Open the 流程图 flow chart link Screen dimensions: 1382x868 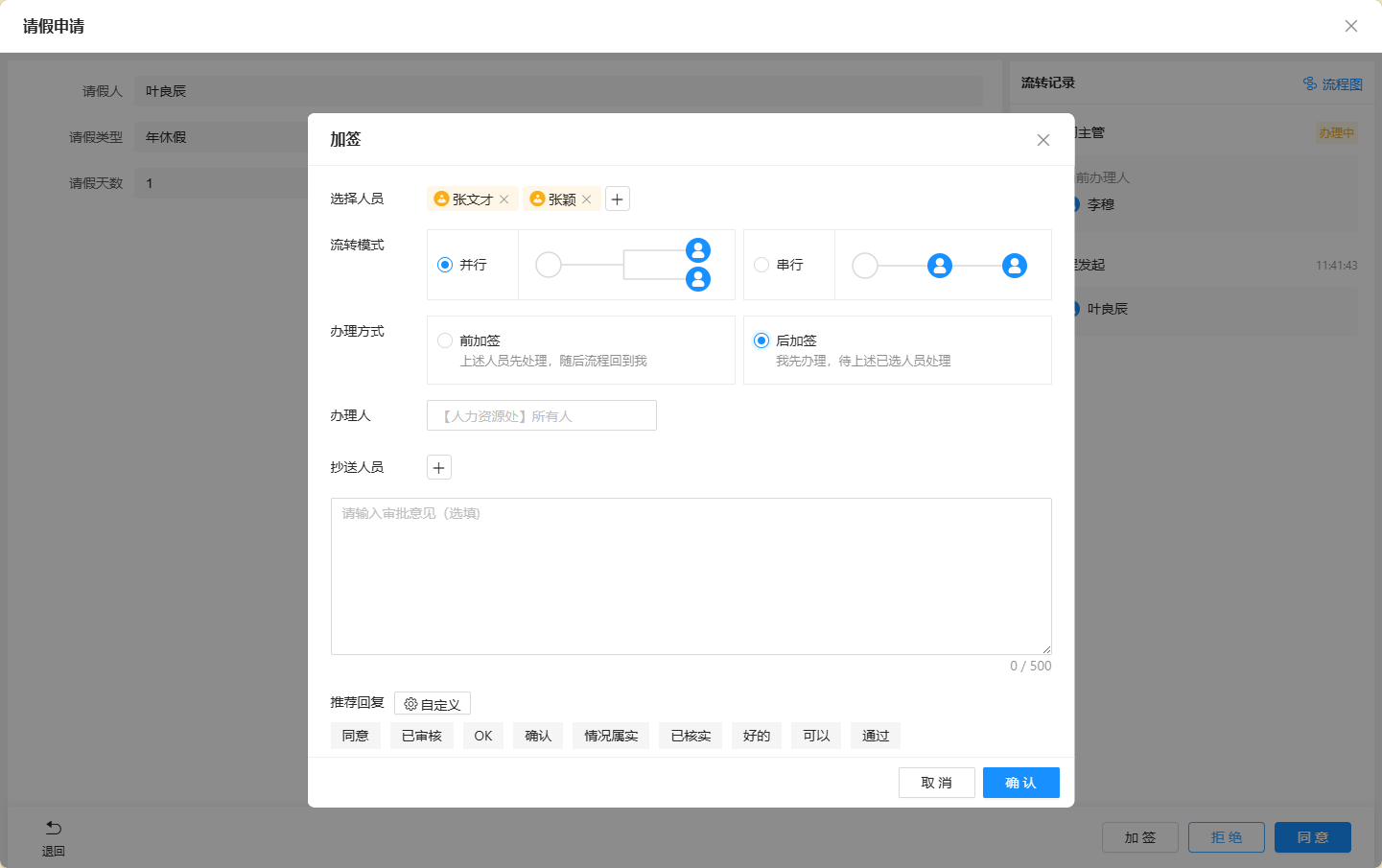coord(1333,84)
